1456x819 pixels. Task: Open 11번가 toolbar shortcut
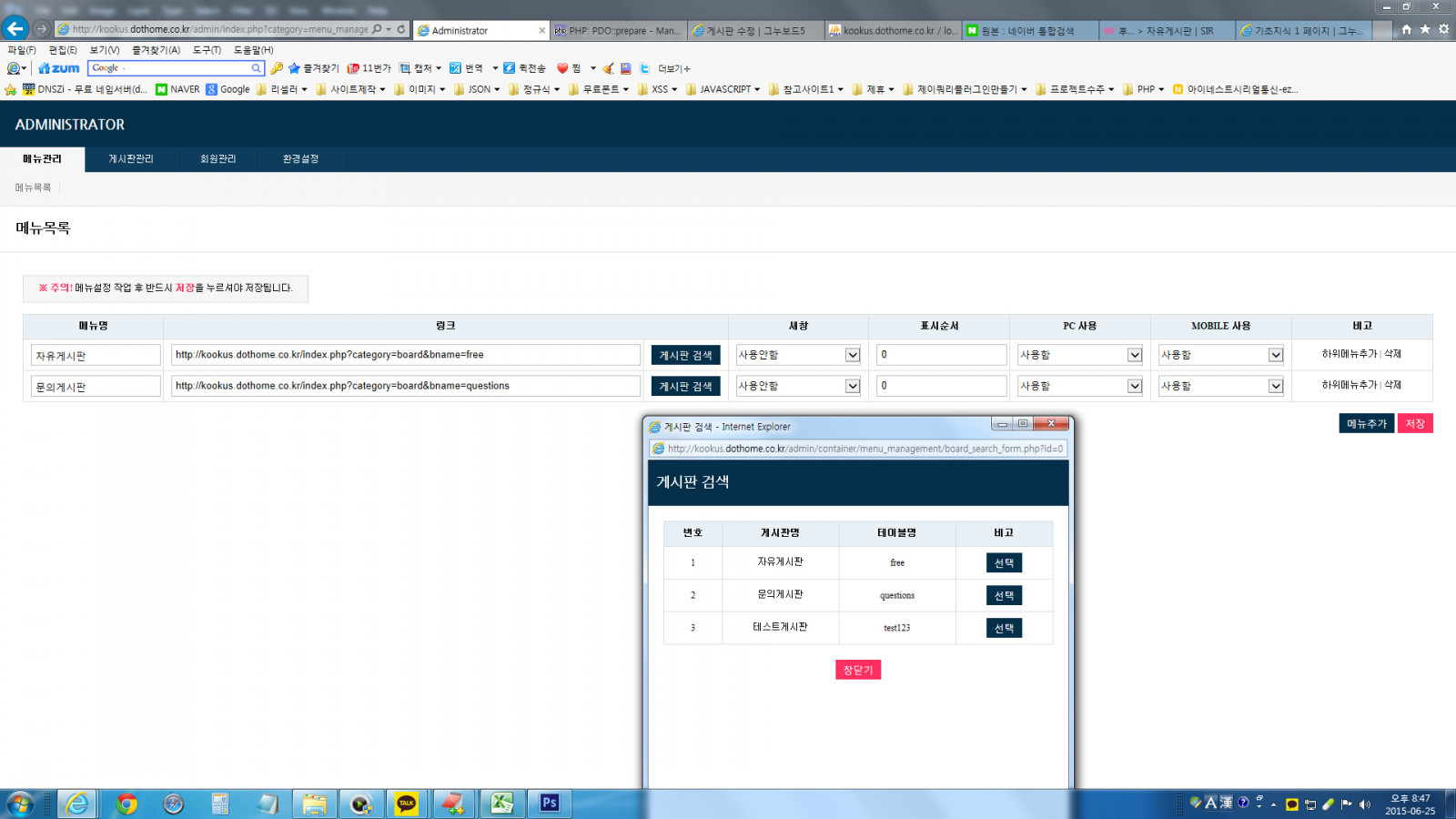369,68
